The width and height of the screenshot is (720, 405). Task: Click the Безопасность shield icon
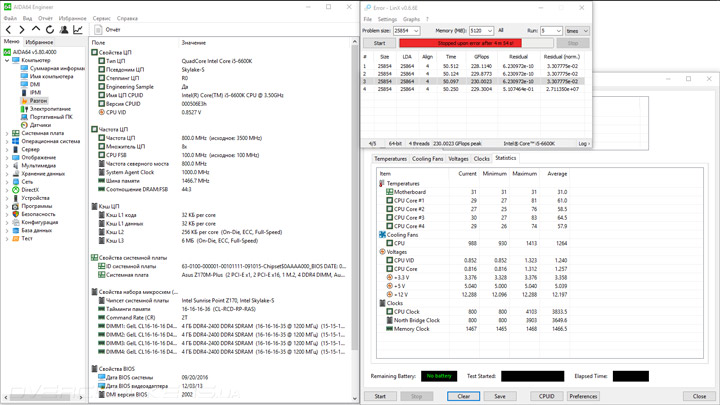[x=16, y=214]
